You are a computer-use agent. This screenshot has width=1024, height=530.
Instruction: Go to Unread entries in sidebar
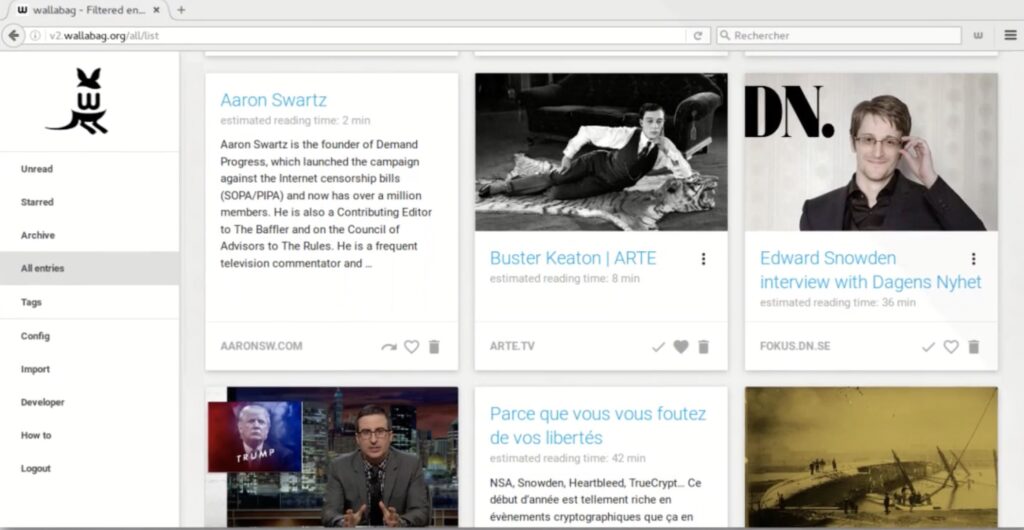(37, 169)
